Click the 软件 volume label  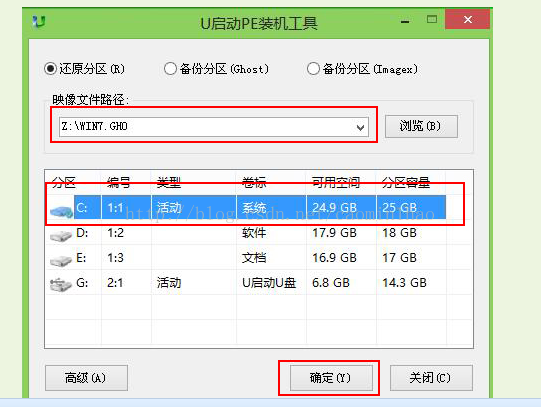tap(254, 233)
